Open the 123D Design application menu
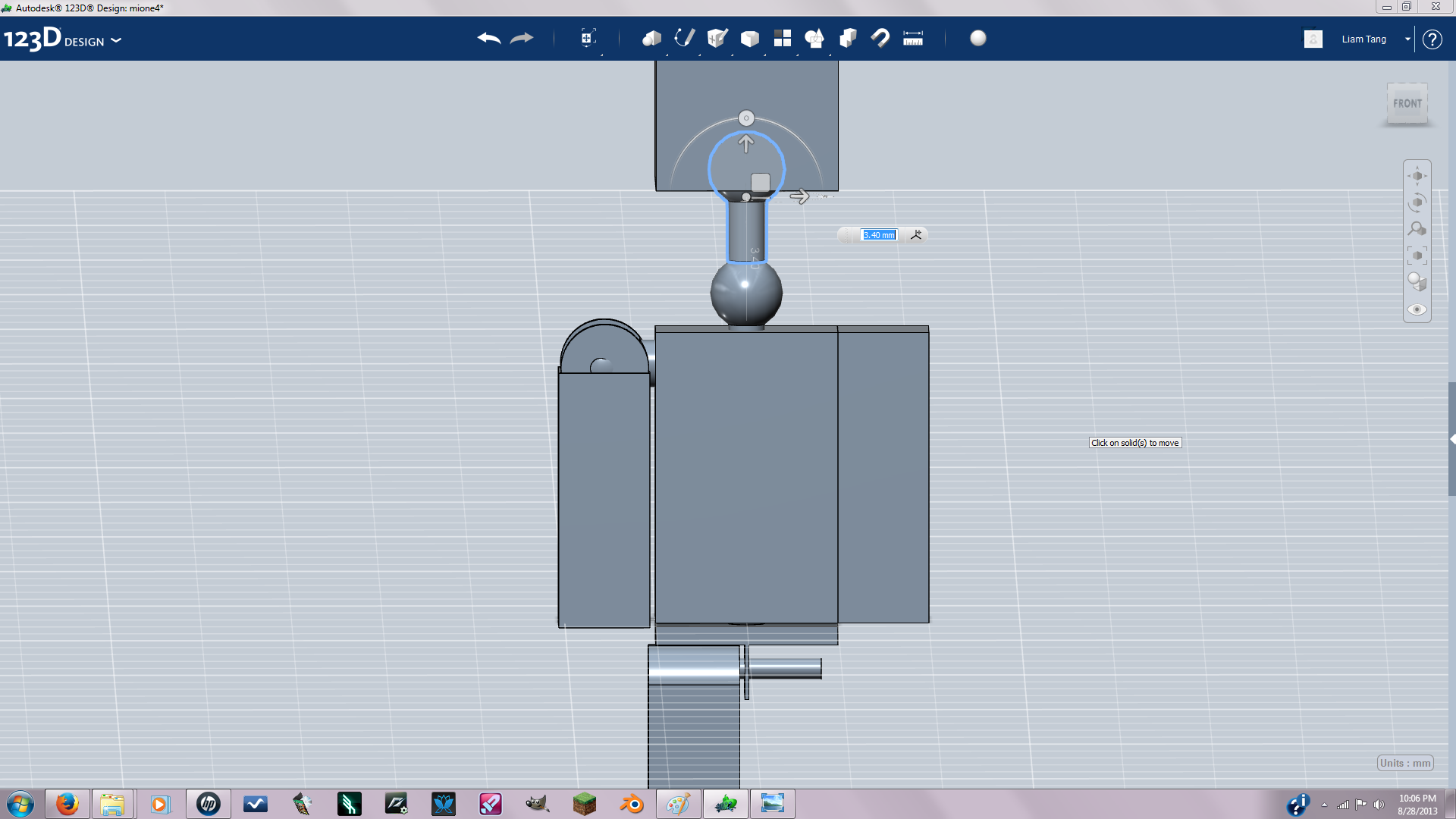Image resolution: width=1456 pixels, height=819 pixels. 63,39
